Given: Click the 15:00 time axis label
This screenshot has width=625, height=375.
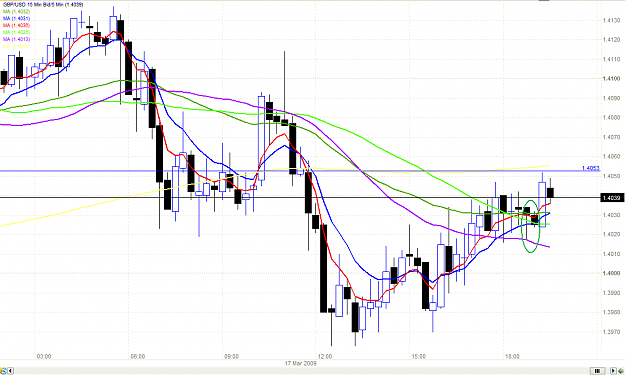Looking at the screenshot, I should 419,356.
